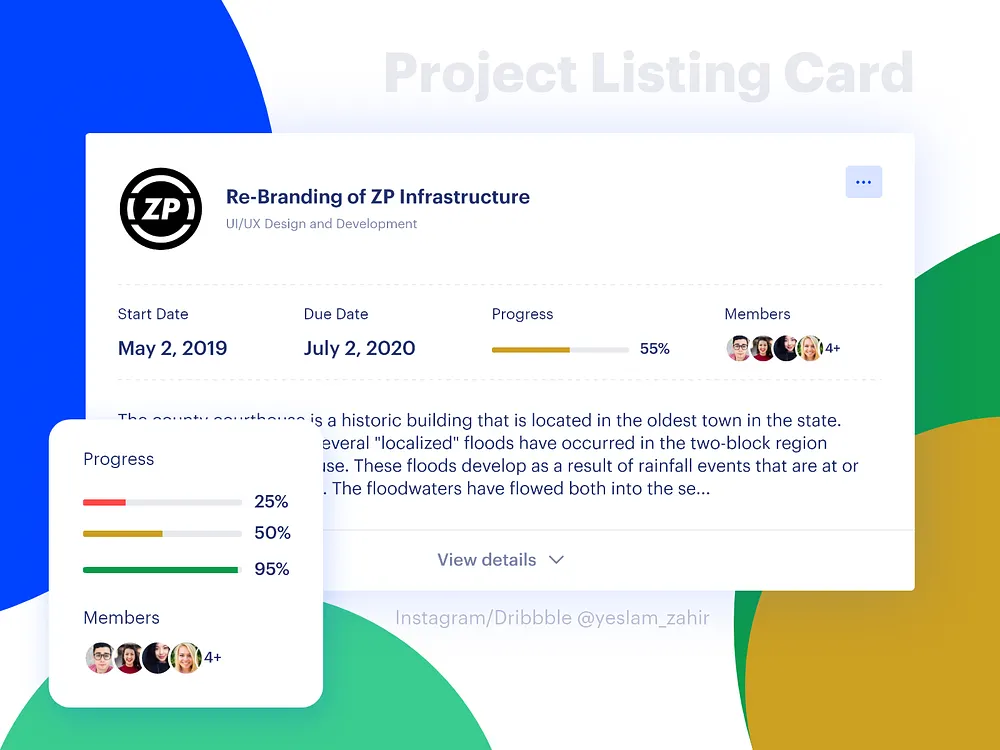This screenshot has height=750, width=1000.
Task: Click the green 95% progress bar in the popup
Action: (161, 569)
